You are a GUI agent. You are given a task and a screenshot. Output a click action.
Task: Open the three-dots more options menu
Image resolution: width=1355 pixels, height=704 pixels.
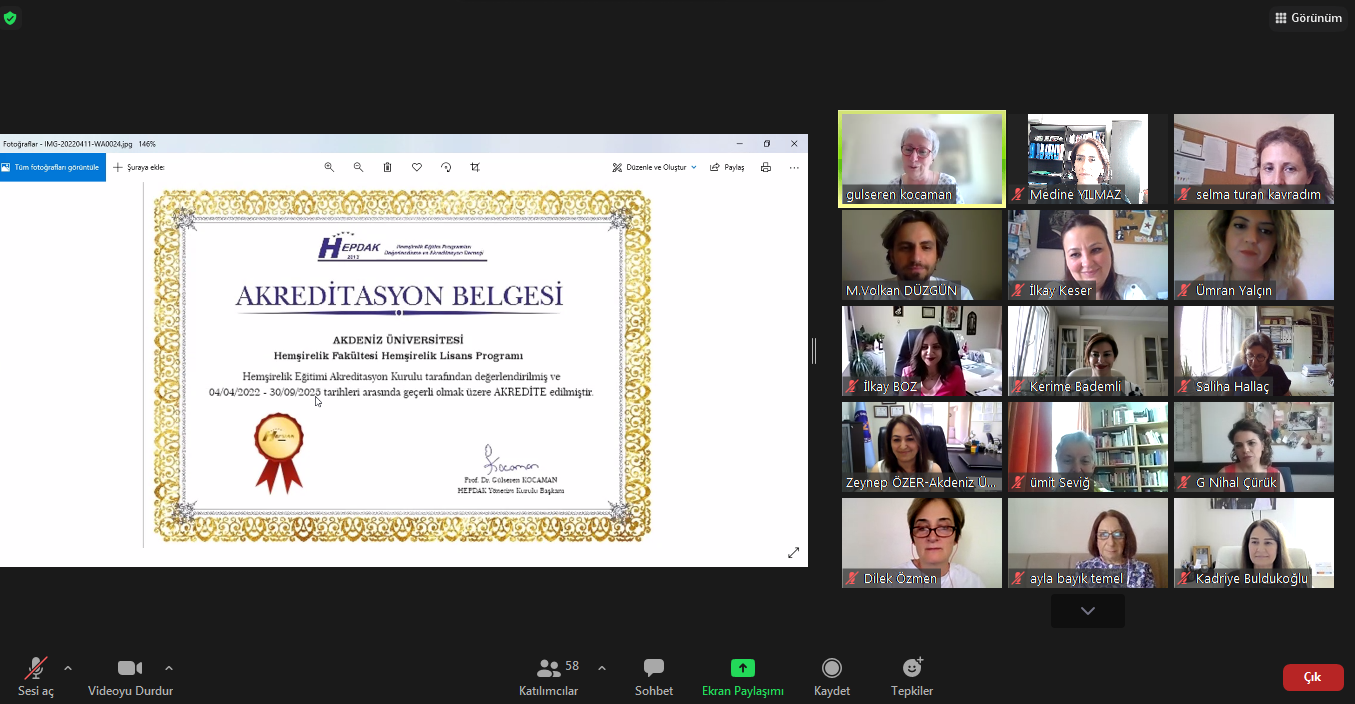[x=794, y=168]
